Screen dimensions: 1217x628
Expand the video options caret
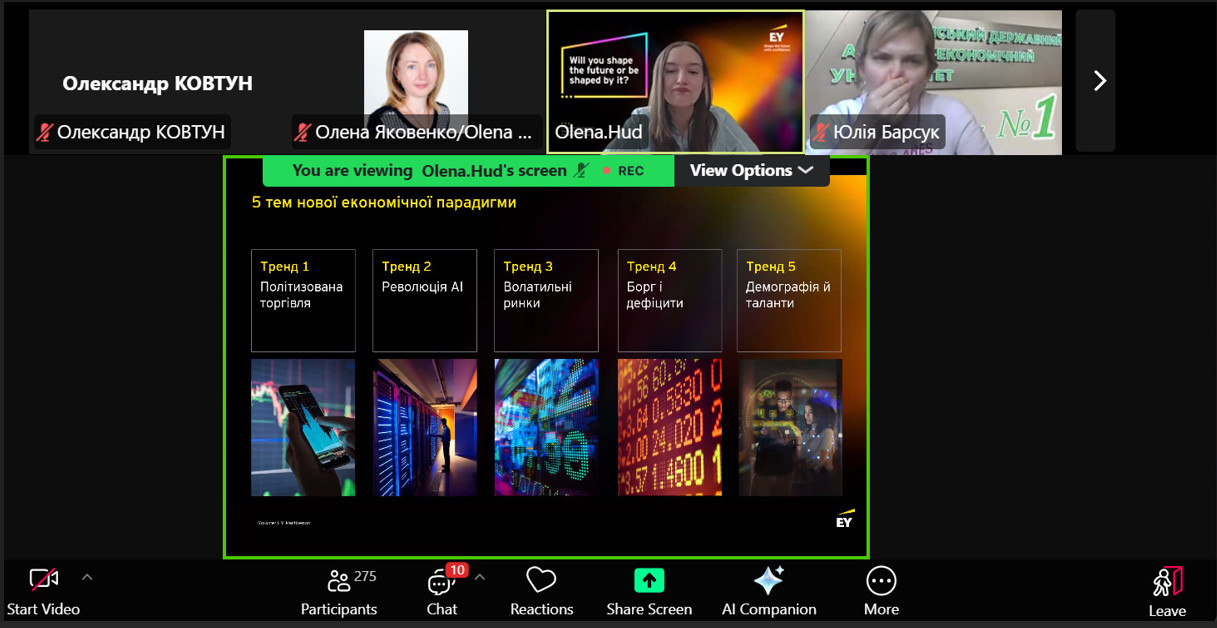(87, 577)
